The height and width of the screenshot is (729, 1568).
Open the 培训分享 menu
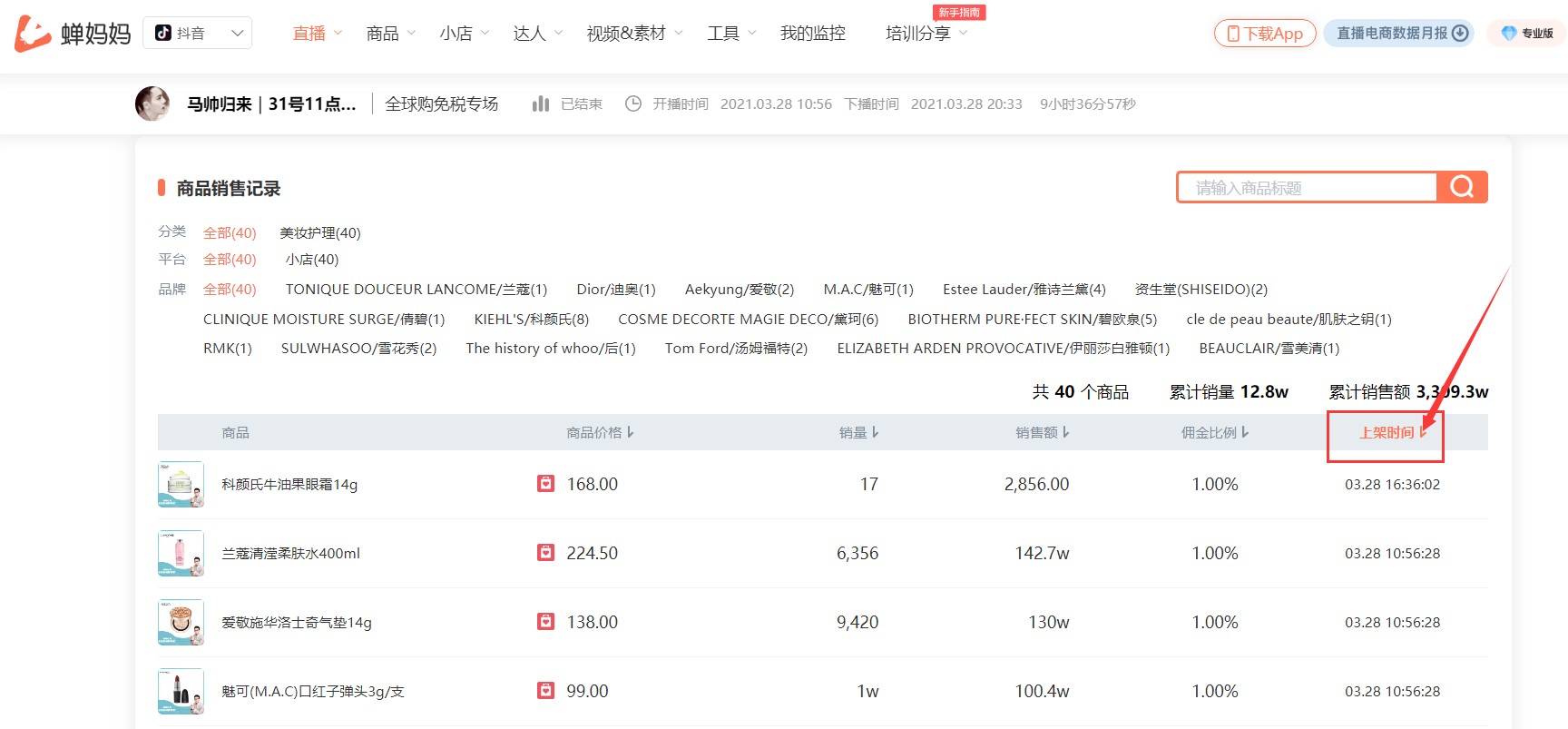click(926, 34)
